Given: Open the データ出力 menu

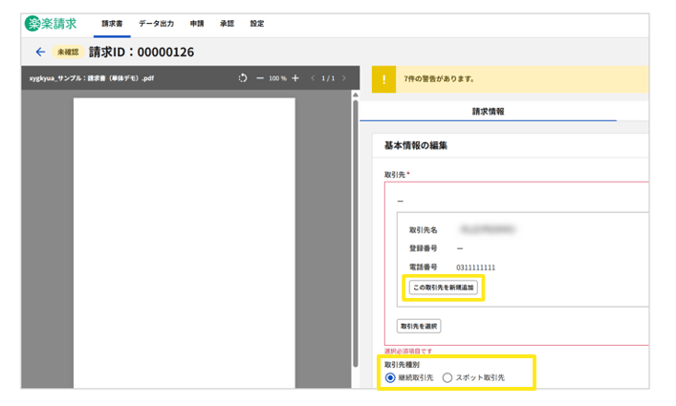Looking at the screenshot, I should click(155, 23).
